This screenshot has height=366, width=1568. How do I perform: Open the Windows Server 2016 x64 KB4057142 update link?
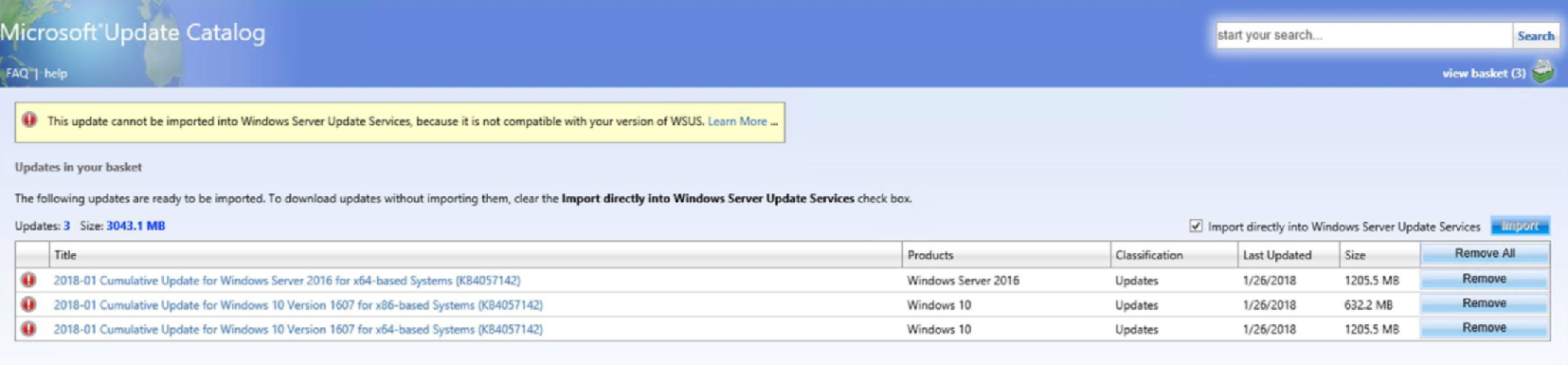point(287,281)
